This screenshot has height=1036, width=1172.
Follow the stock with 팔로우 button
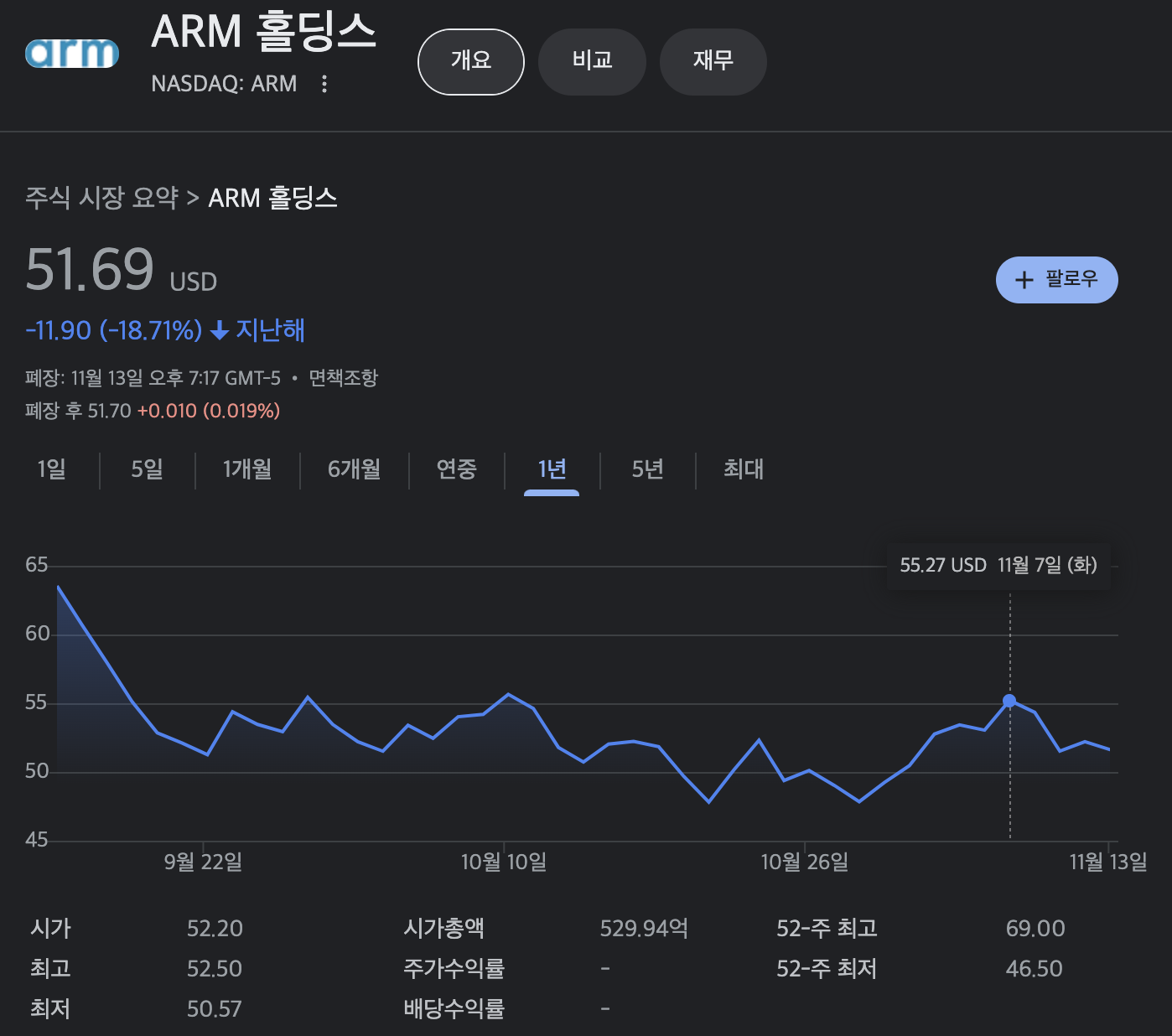pyautogui.click(x=1056, y=279)
